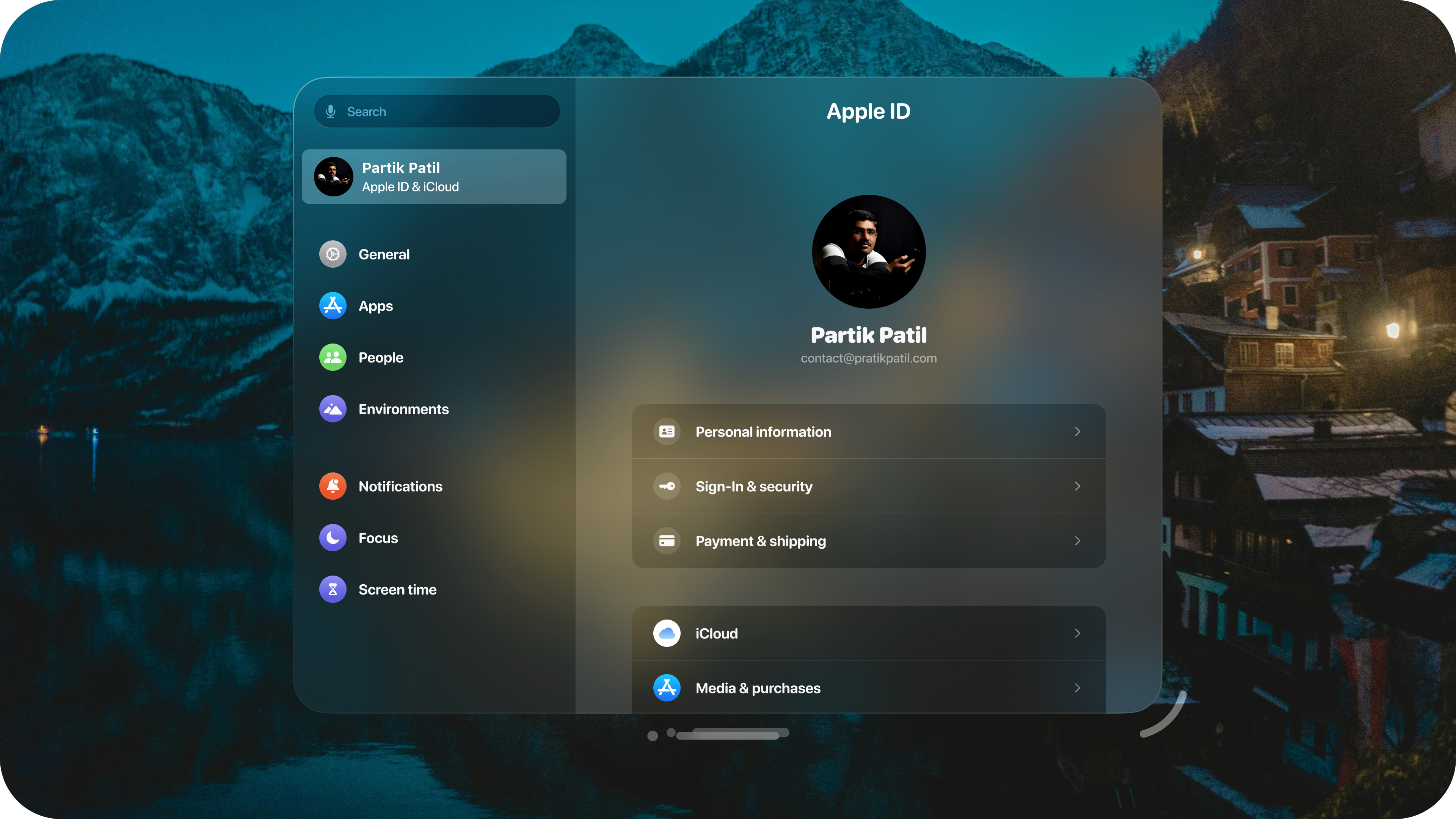Select Partik Patil Apple ID sidebar entry
Image resolution: width=1456 pixels, height=819 pixels.
click(434, 177)
